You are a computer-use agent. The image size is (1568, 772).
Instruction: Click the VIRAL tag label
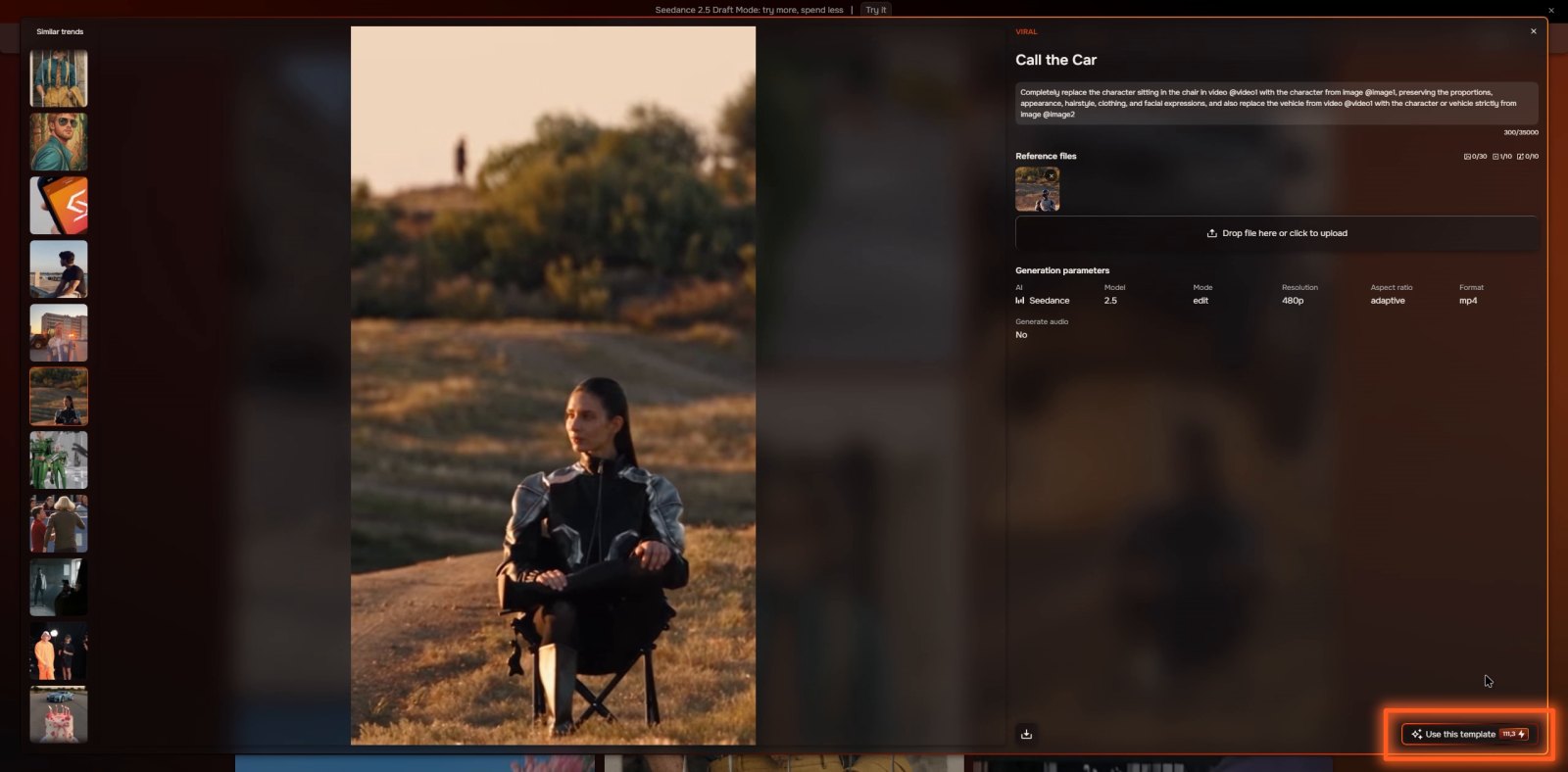pos(1026,32)
